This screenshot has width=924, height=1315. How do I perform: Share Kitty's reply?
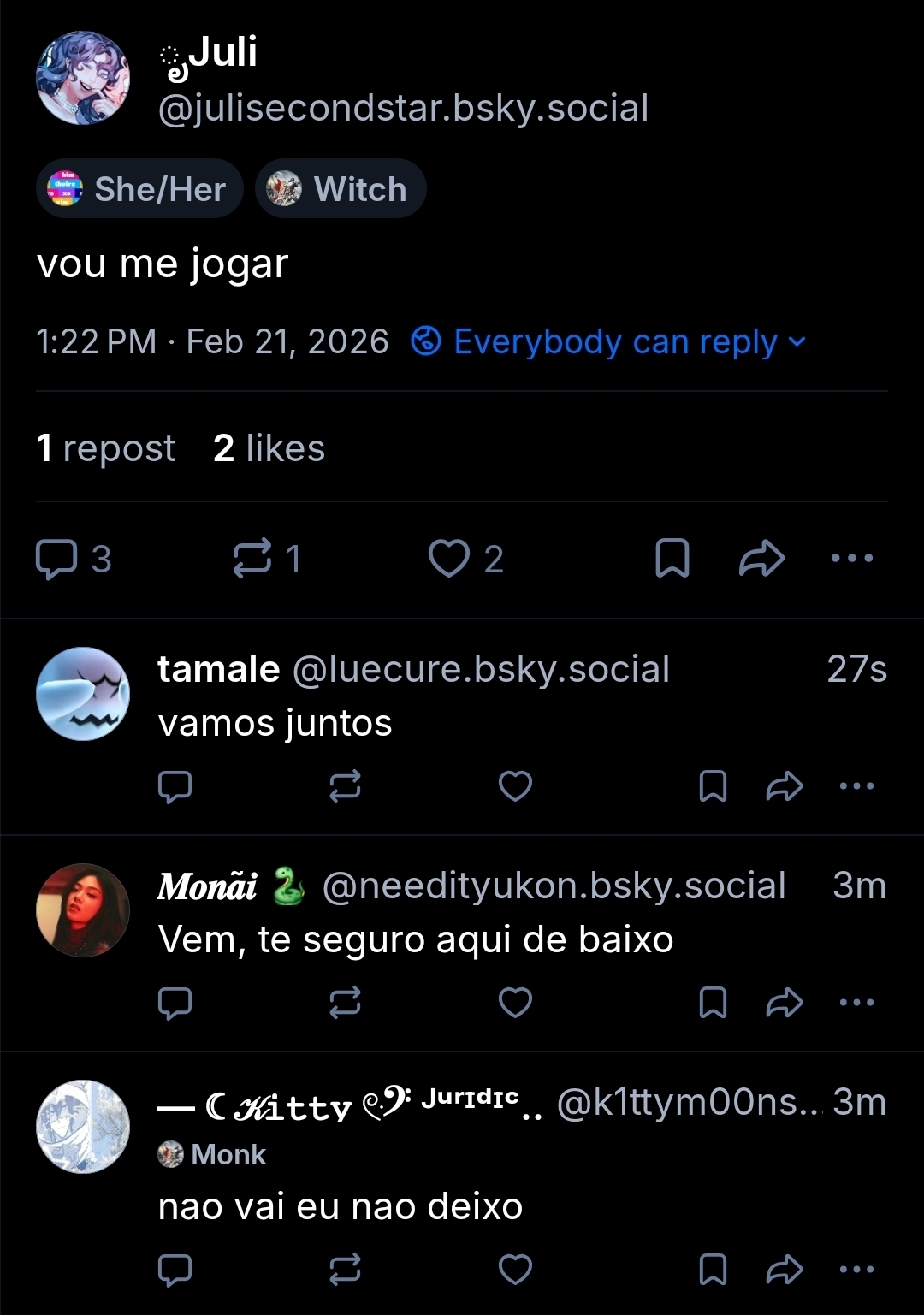[x=785, y=1270]
